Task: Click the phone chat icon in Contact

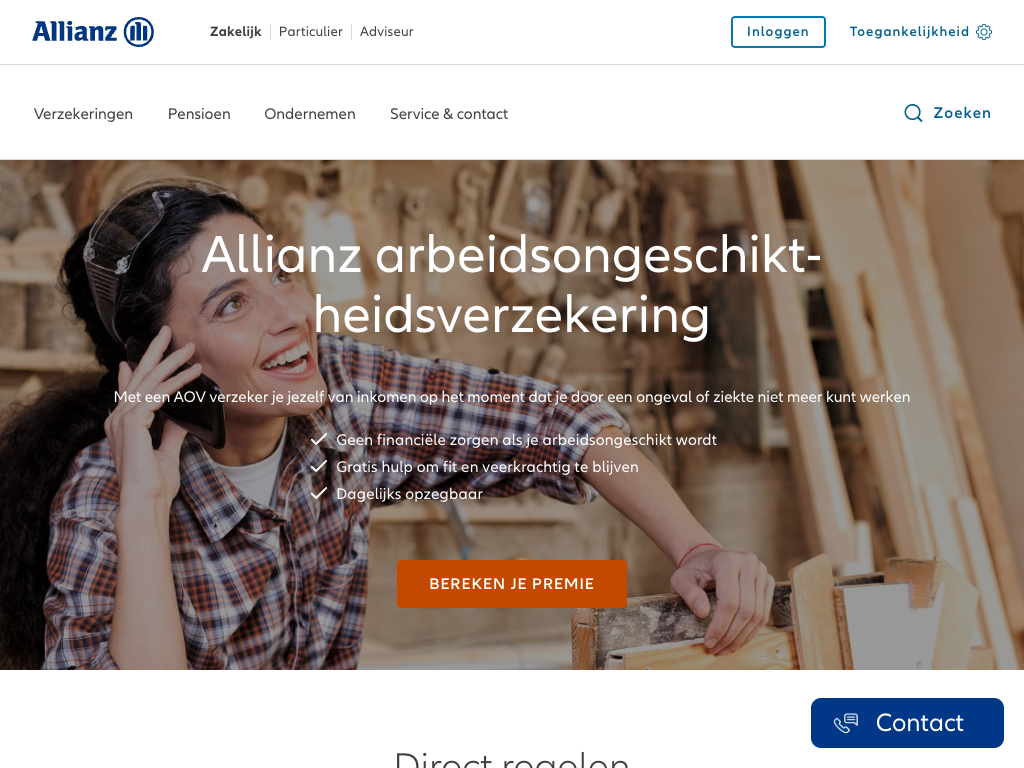Action: 846,723
